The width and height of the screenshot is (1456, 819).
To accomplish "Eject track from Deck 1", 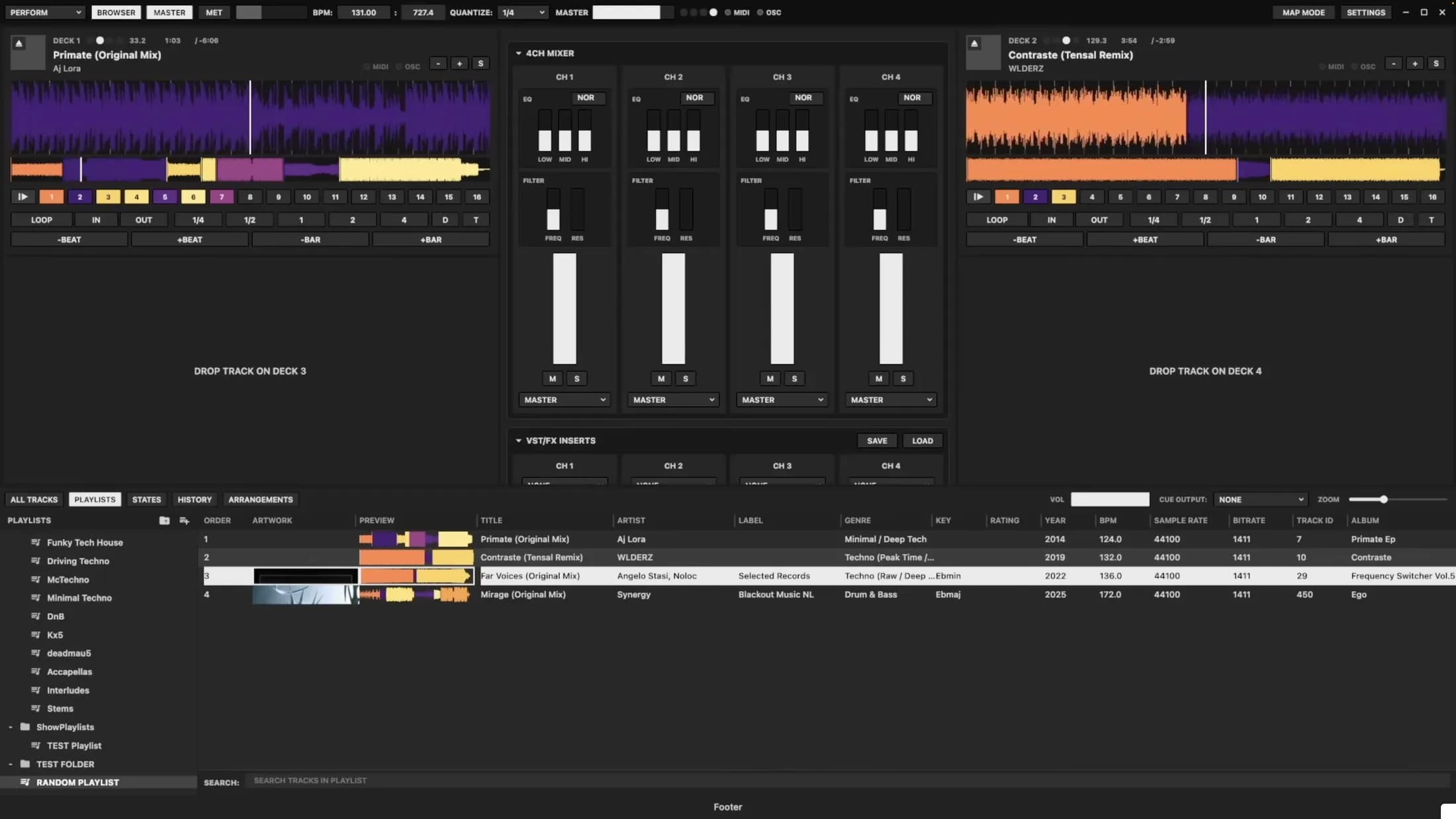I will coord(19,44).
